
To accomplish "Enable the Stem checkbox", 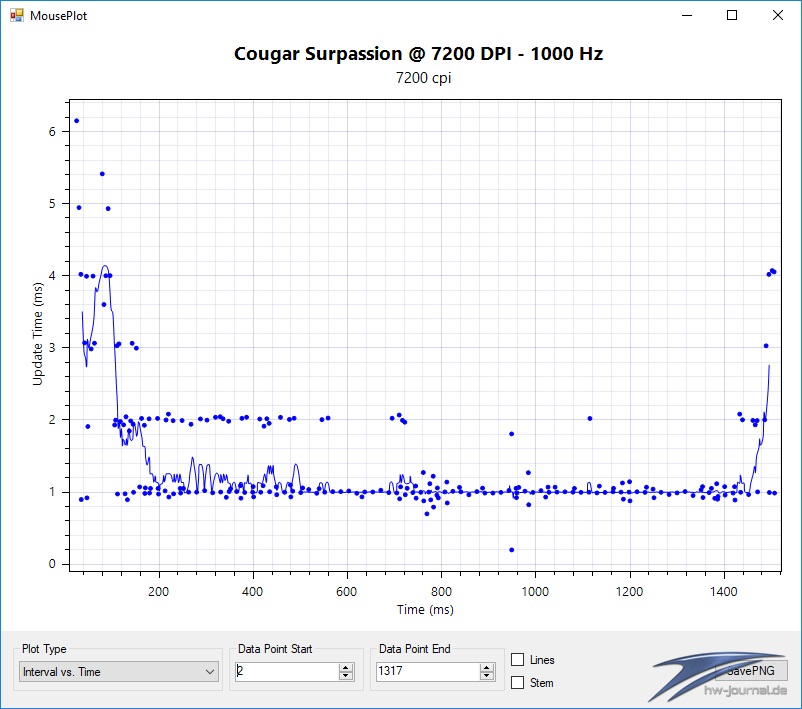I will tap(517, 682).
